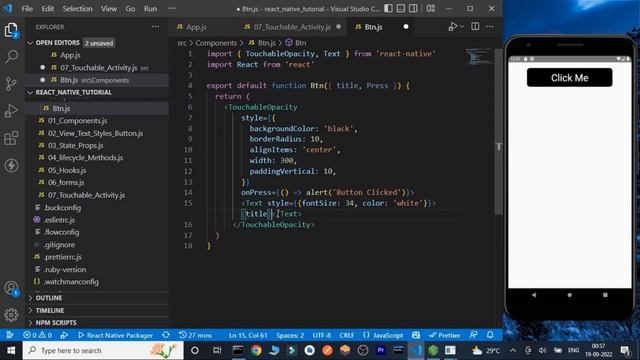Split the editor to the right
640x360 pixels.
pyautogui.click(x=475, y=27)
